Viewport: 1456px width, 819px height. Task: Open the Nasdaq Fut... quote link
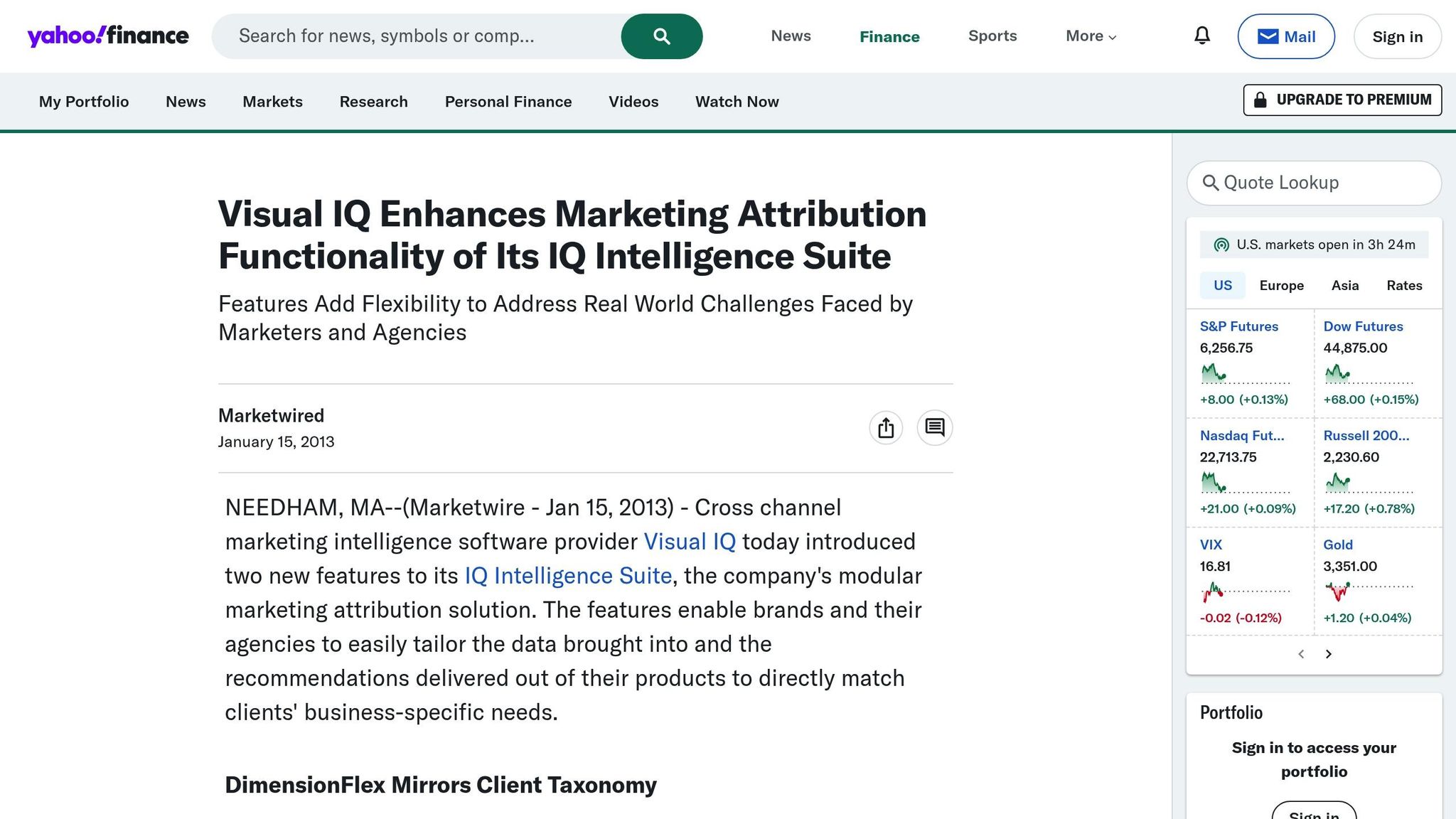(1242, 436)
